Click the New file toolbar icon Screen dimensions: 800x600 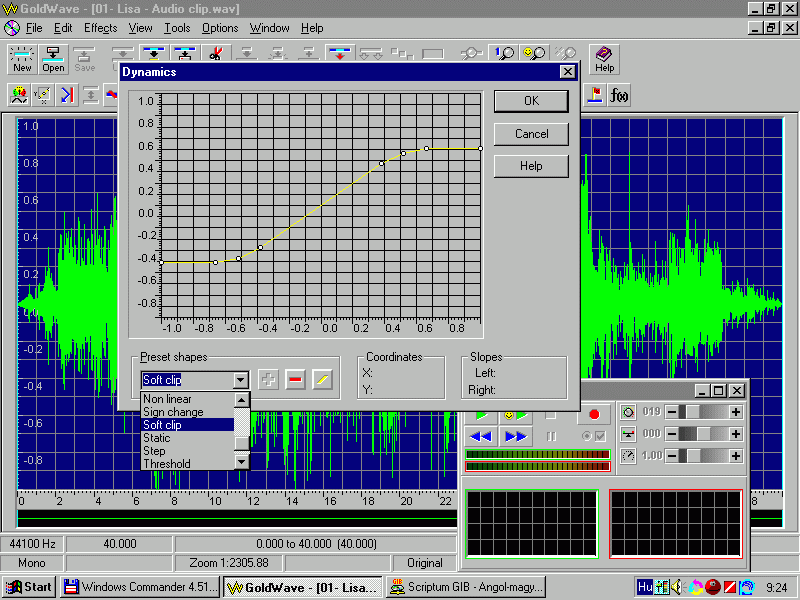coord(22,59)
